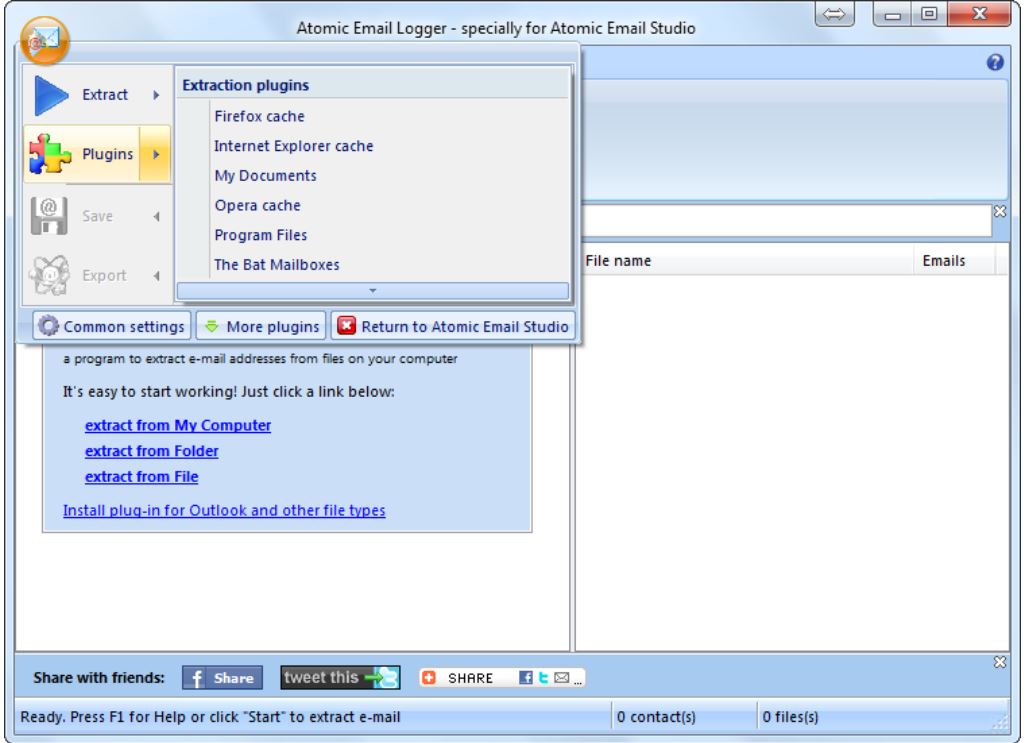Open the Extract menu item
Viewport: 1026px width, 743px height.
pos(98,95)
